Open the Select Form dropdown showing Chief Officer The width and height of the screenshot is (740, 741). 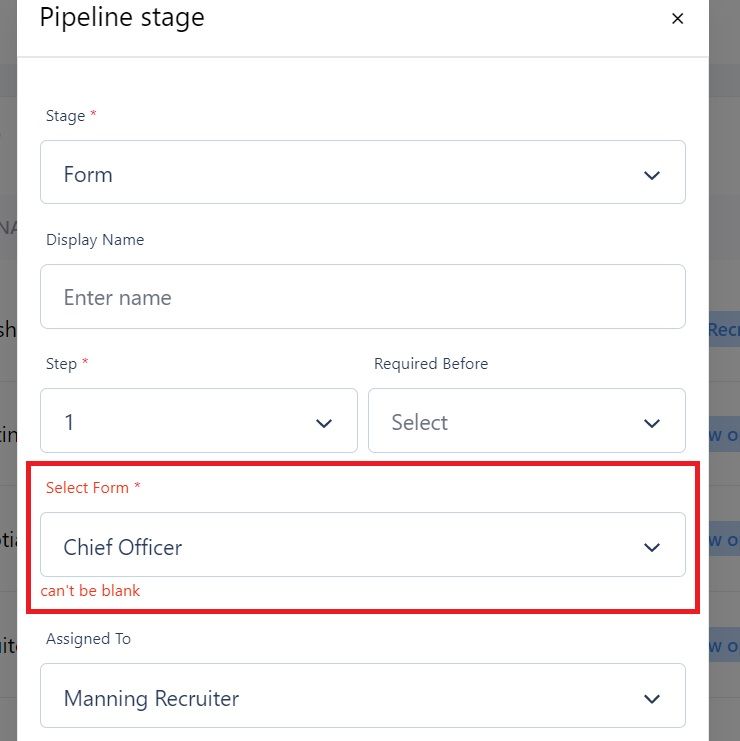[362, 544]
